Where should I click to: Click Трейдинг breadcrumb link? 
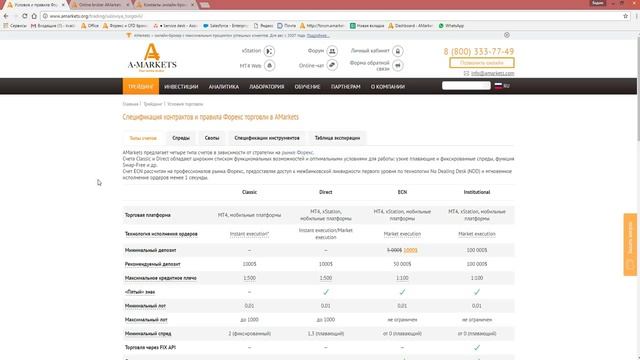tap(153, 104)
